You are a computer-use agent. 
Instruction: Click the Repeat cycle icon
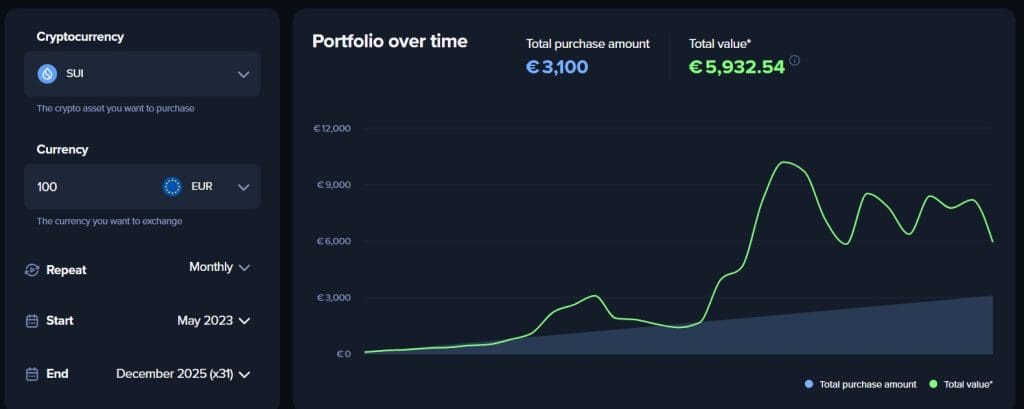31,270
